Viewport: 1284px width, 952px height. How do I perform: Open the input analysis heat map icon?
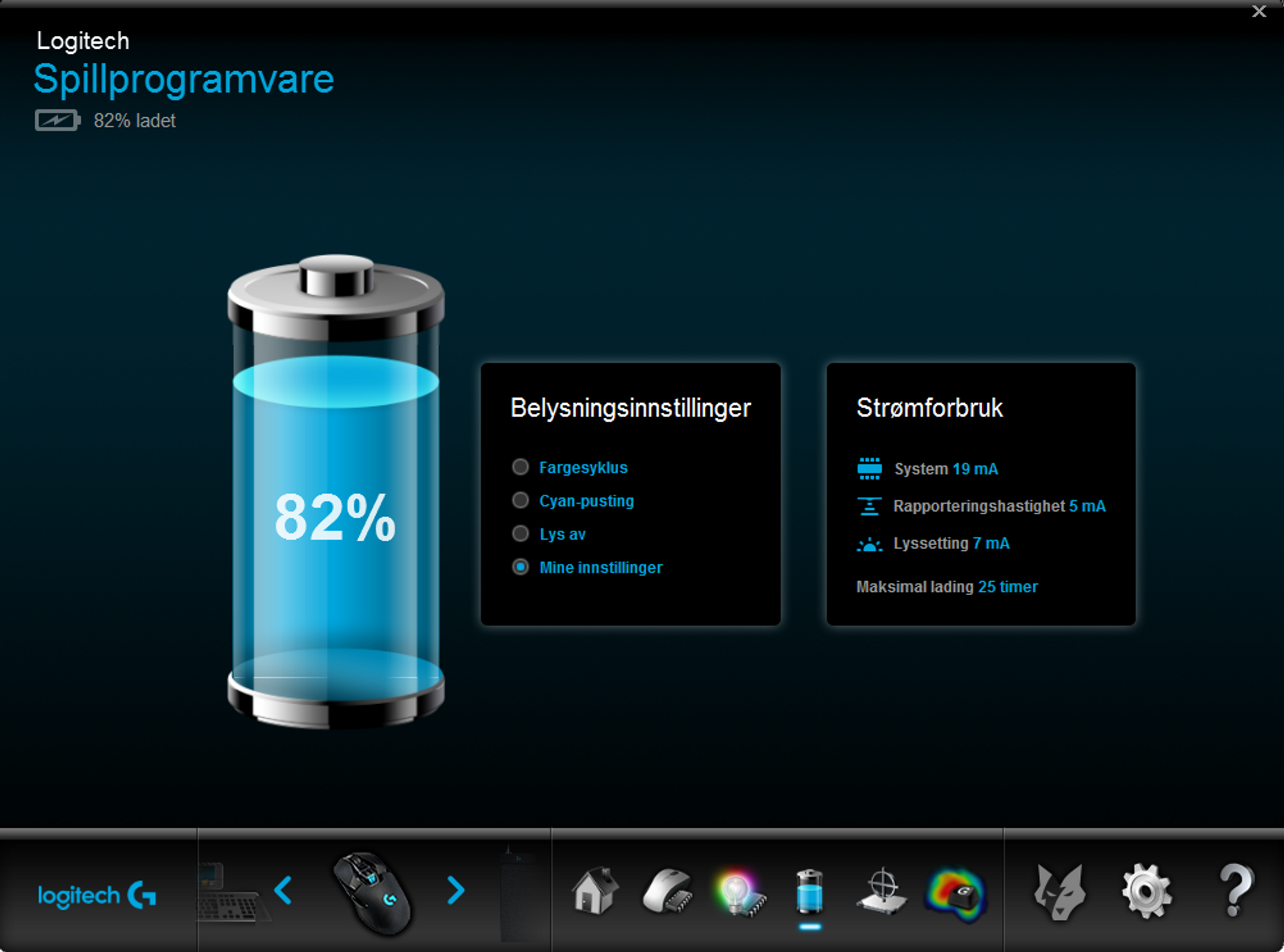(x=956, y=894)
